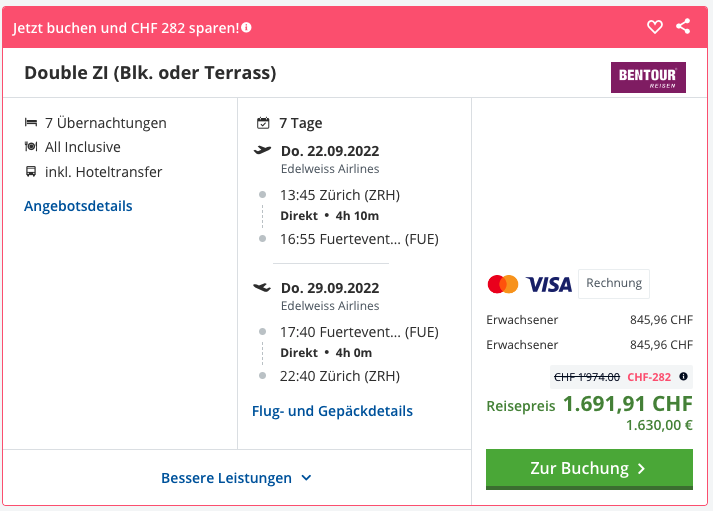This screenshot has height=511, width=713.
Task: Click the return flight airplane icon
Action: (x=263, y=288)
